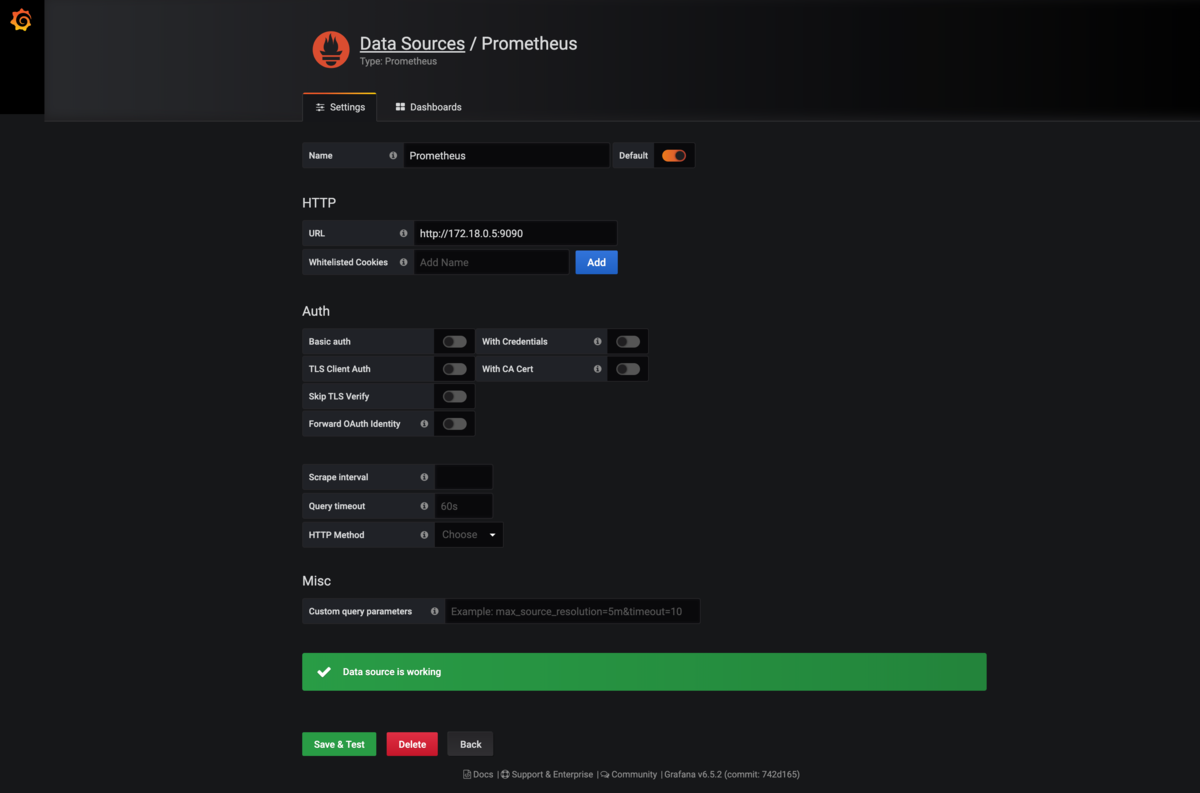Enable the With CA Cert switch
The image size is (1200, 793).
tap(628, 369)
